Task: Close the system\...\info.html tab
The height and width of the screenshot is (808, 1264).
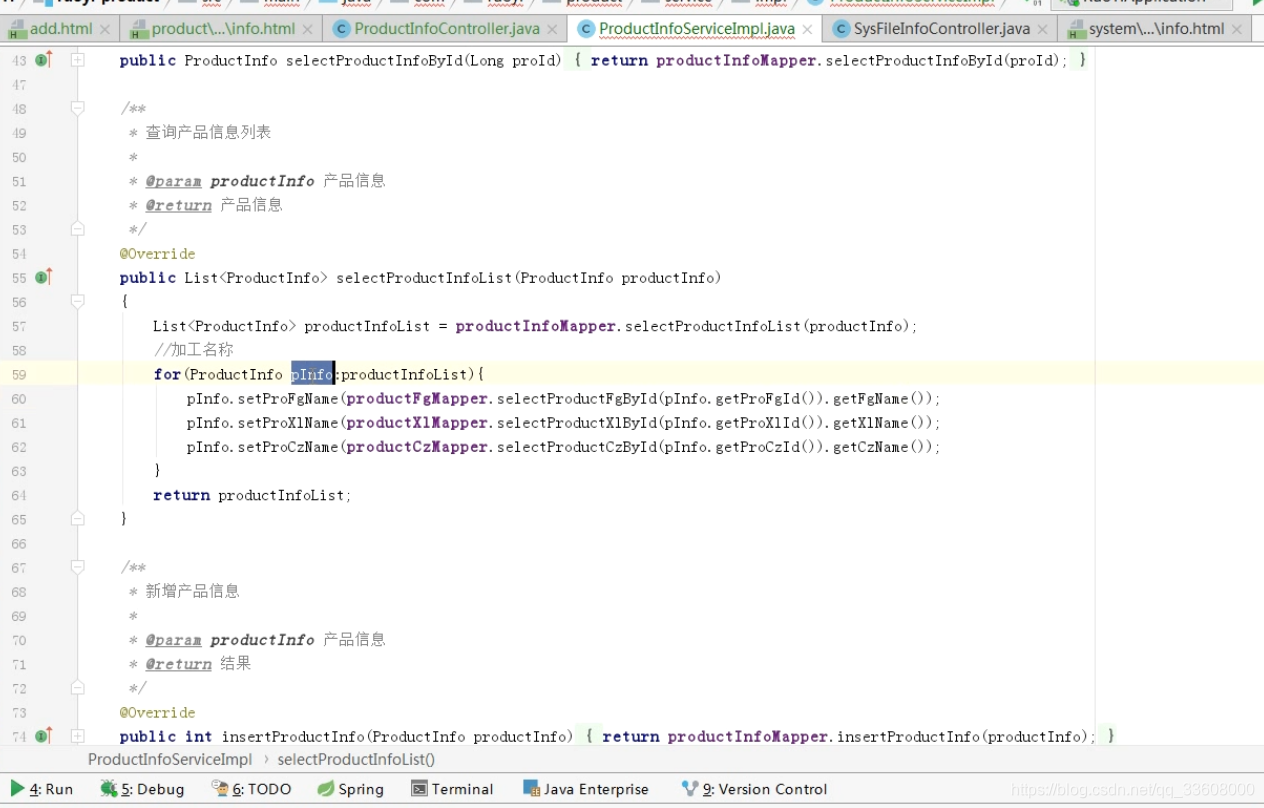Action: [x=1238, y=30]
